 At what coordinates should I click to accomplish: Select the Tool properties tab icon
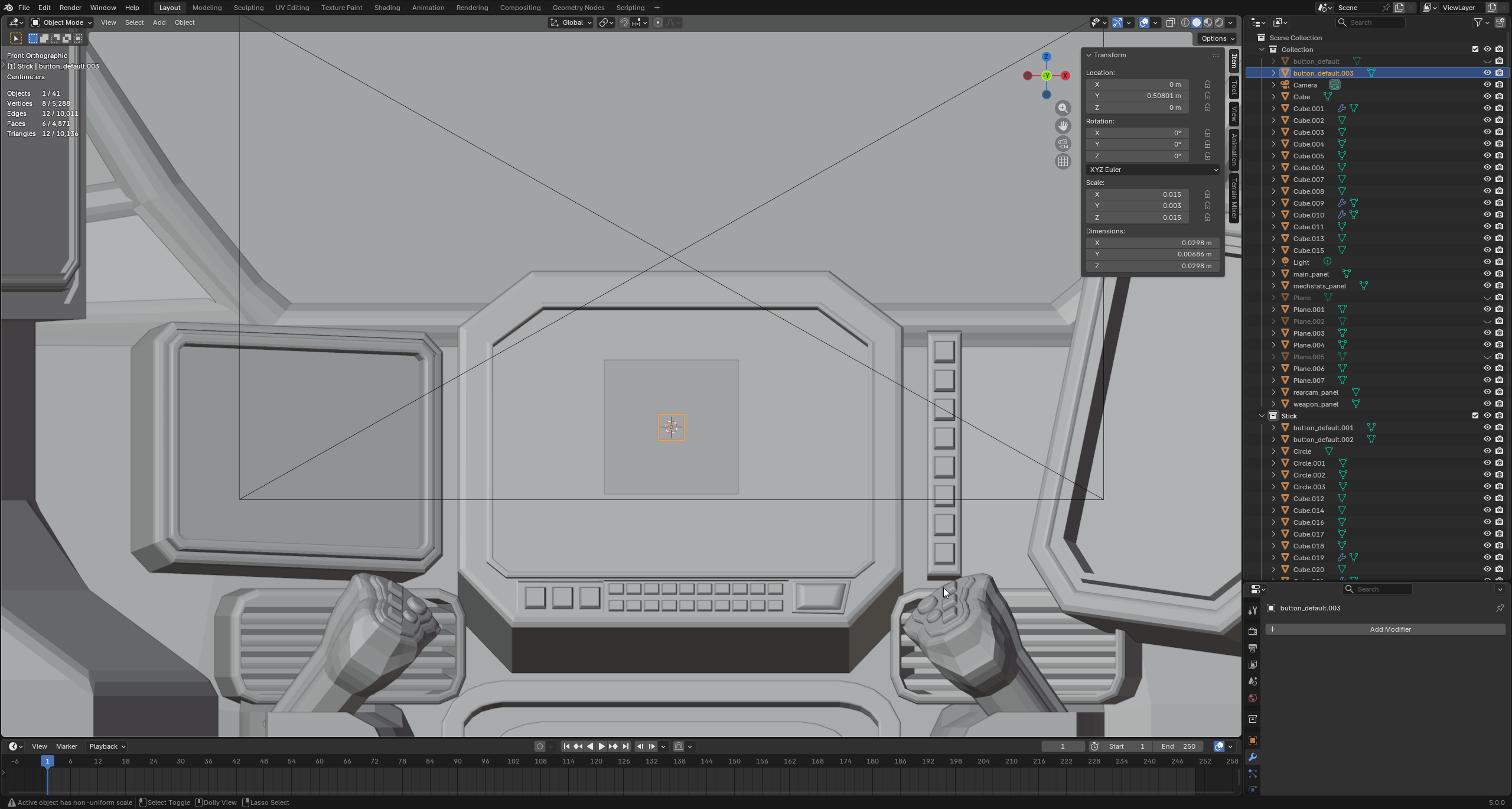tap(1253, 610)
